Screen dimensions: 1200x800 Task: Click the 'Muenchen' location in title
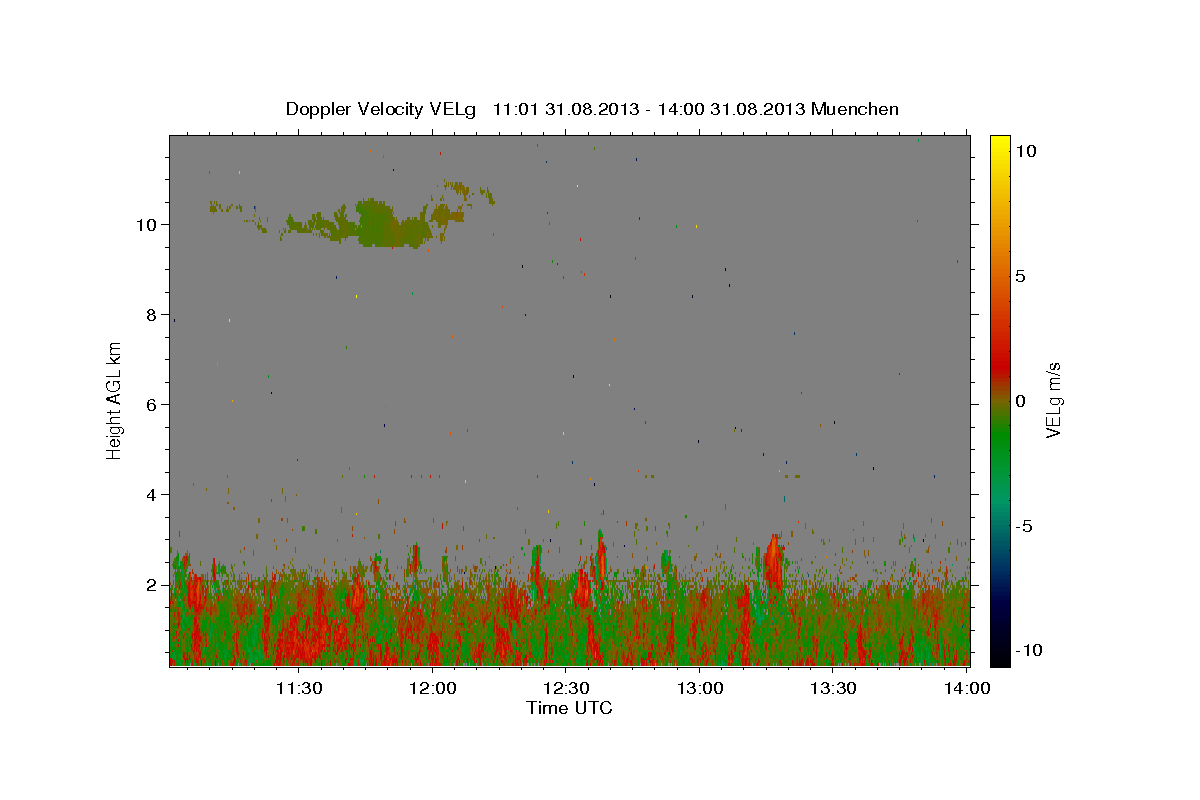pyautogui.click(x=855, y=109)
